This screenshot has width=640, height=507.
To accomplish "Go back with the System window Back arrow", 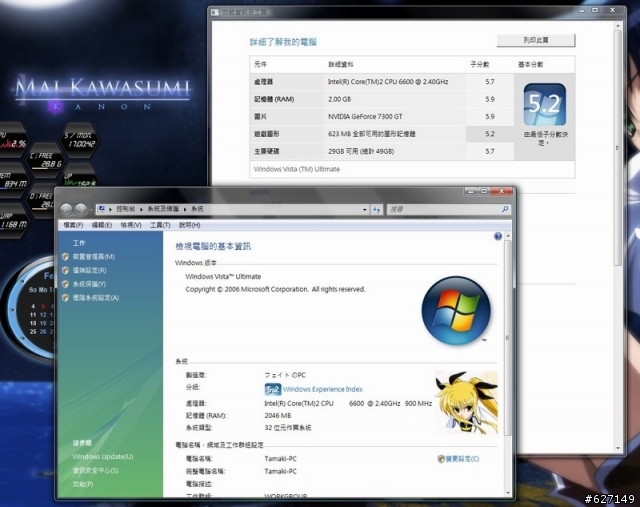I will [66, 209].
